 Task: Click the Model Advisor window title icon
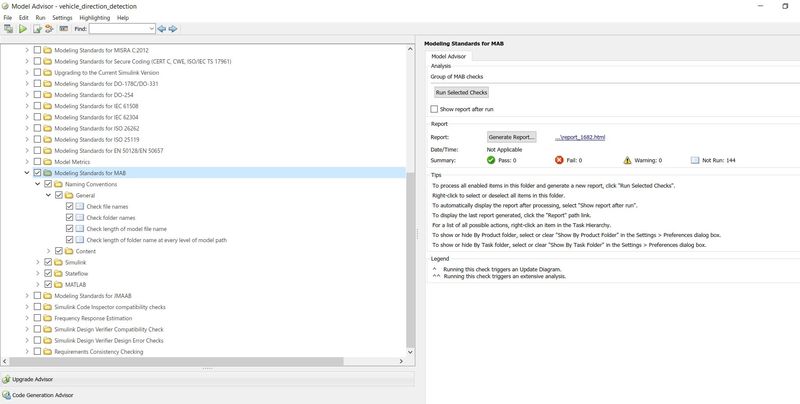tap(5, 6)
